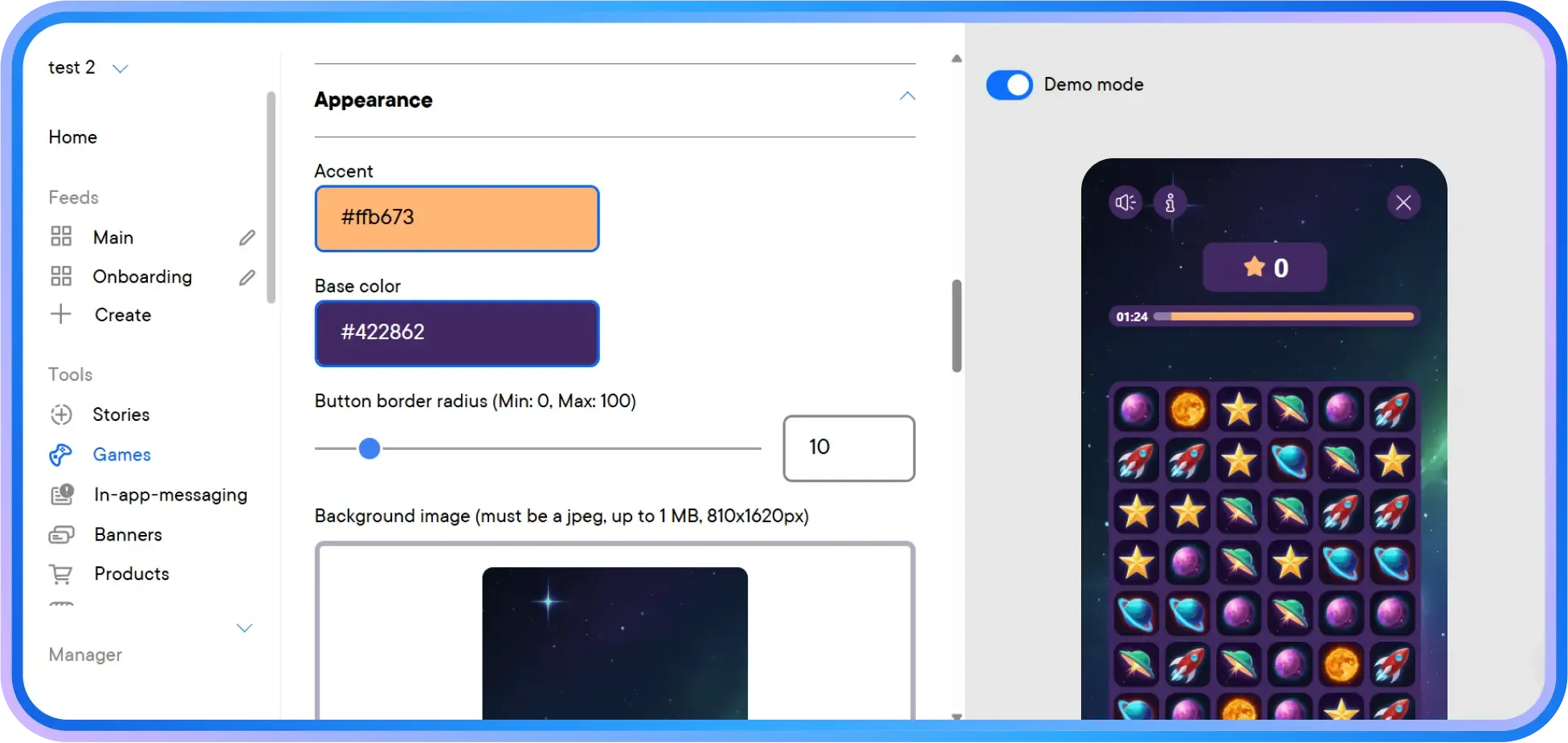Viewport: 1568px width, 743px height.
Task: Click the settings panel scrollbar thumb
Action: tap(957, 325)
